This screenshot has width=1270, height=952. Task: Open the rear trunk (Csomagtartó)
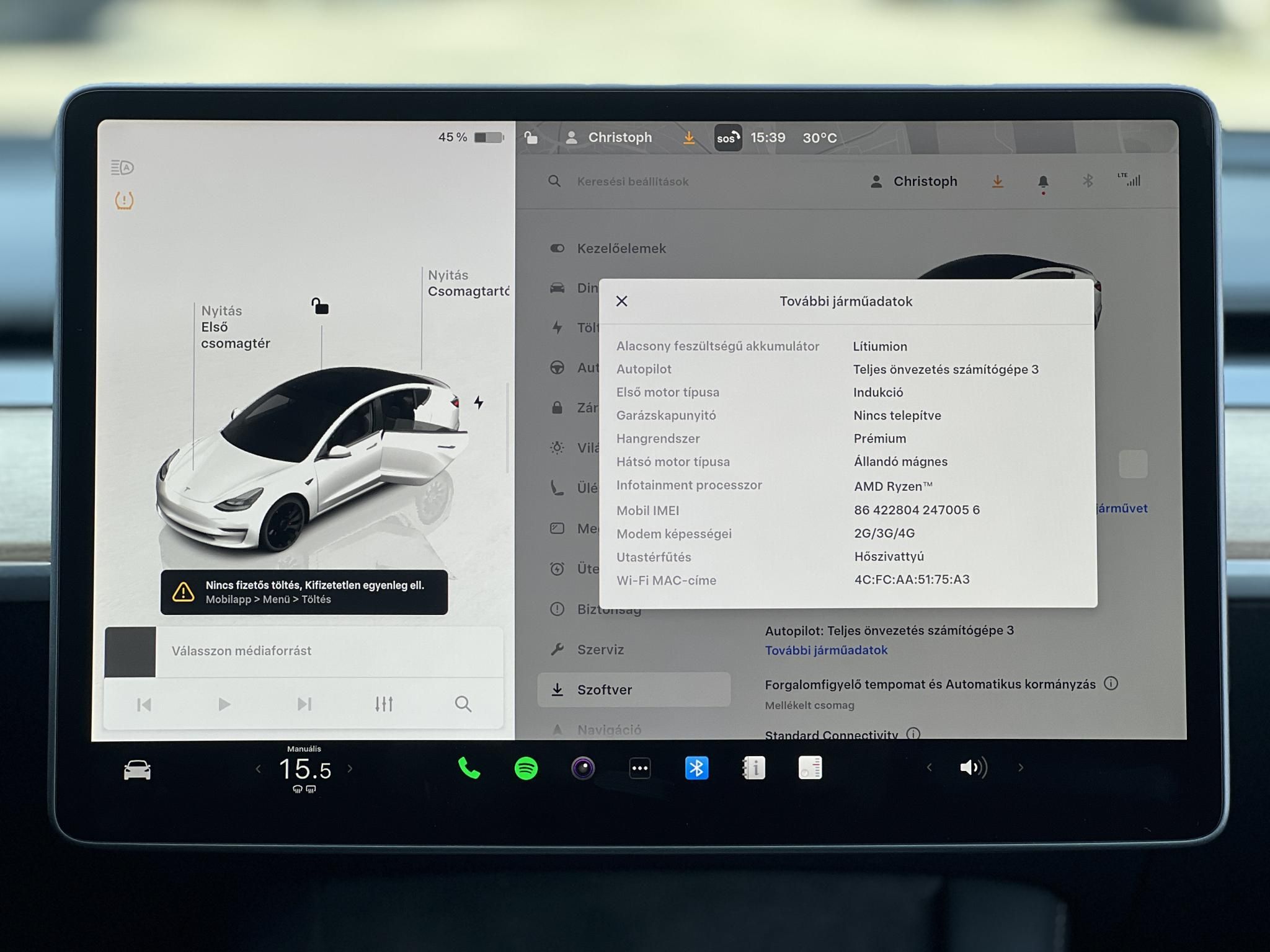tap(468, 283)
